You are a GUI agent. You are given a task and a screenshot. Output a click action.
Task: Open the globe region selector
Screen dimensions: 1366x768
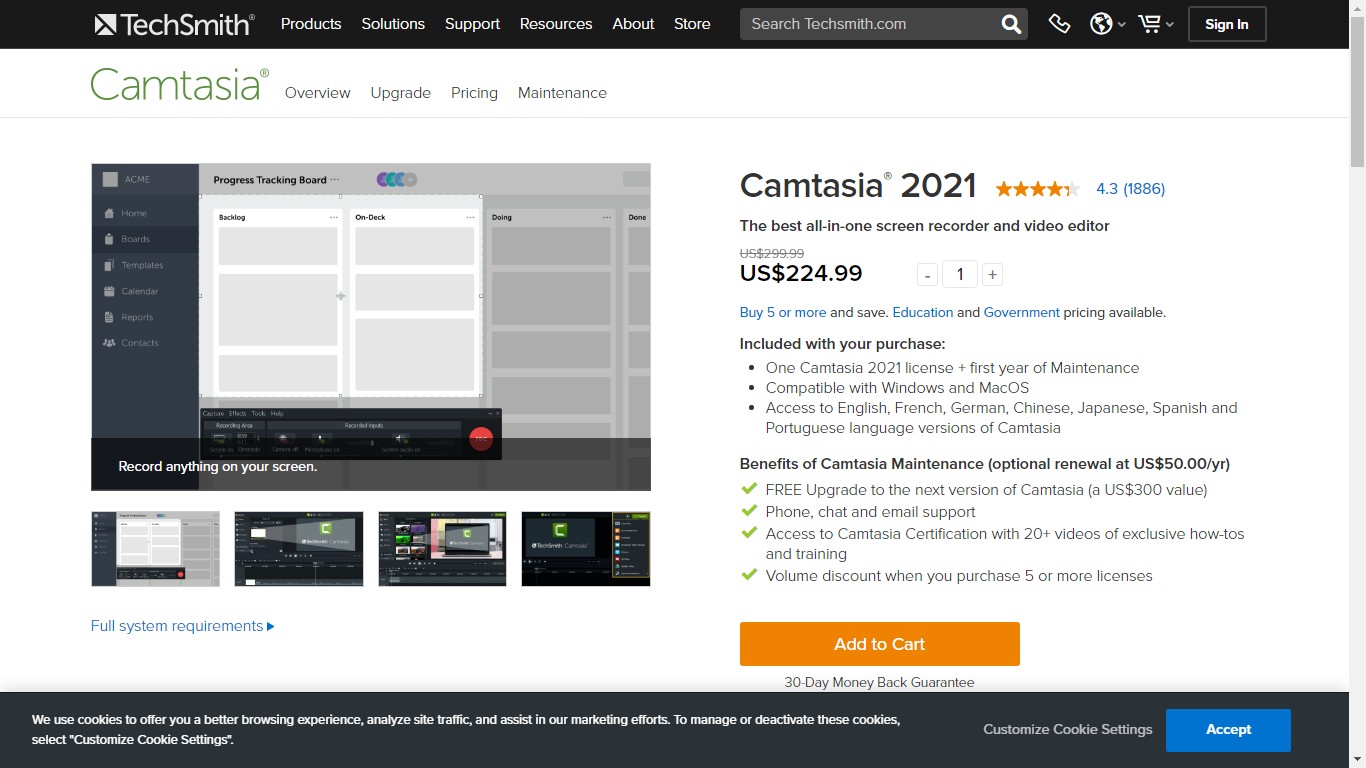point(1107,24)
